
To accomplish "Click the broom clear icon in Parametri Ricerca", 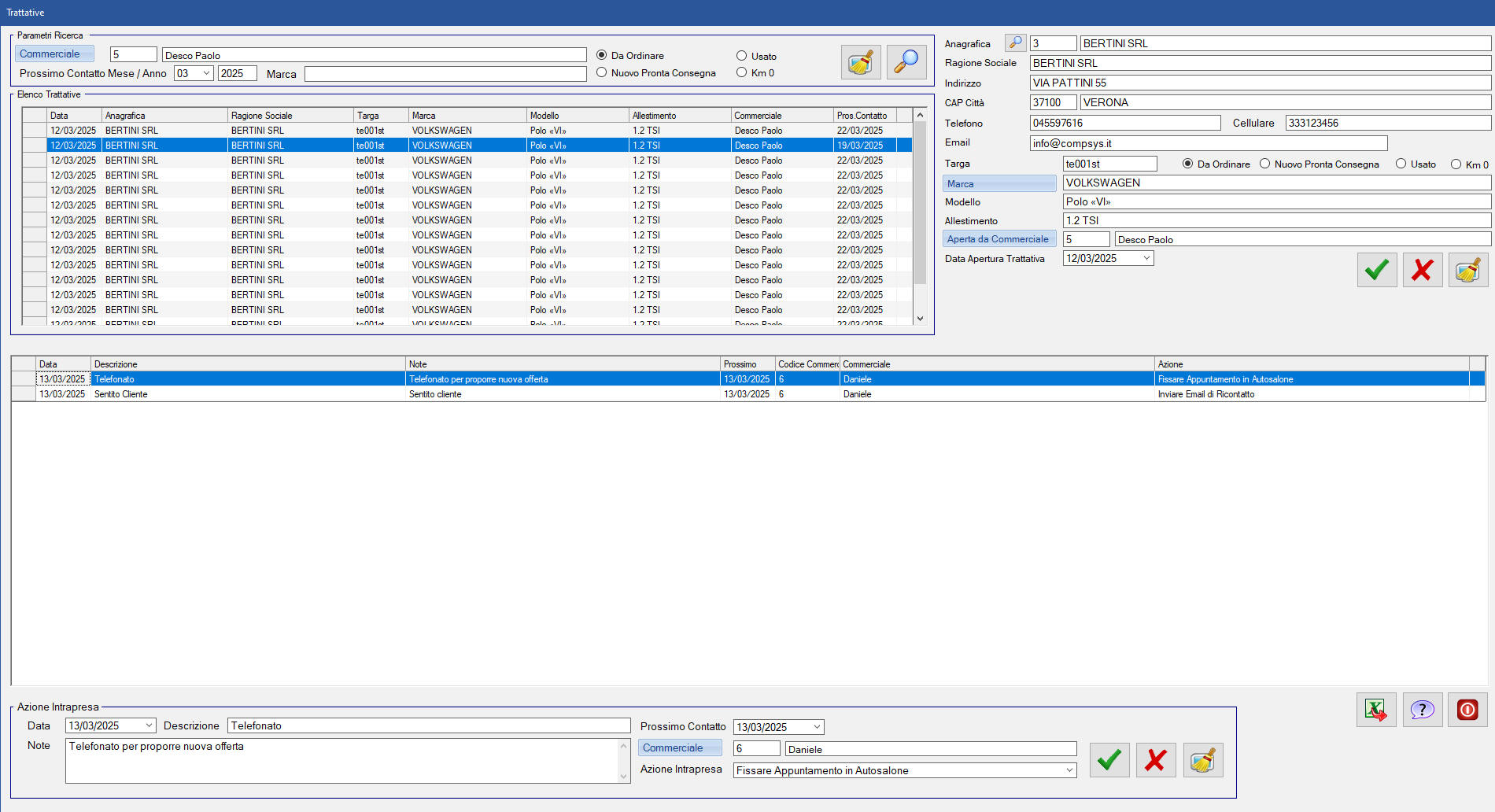I will 860,62.
